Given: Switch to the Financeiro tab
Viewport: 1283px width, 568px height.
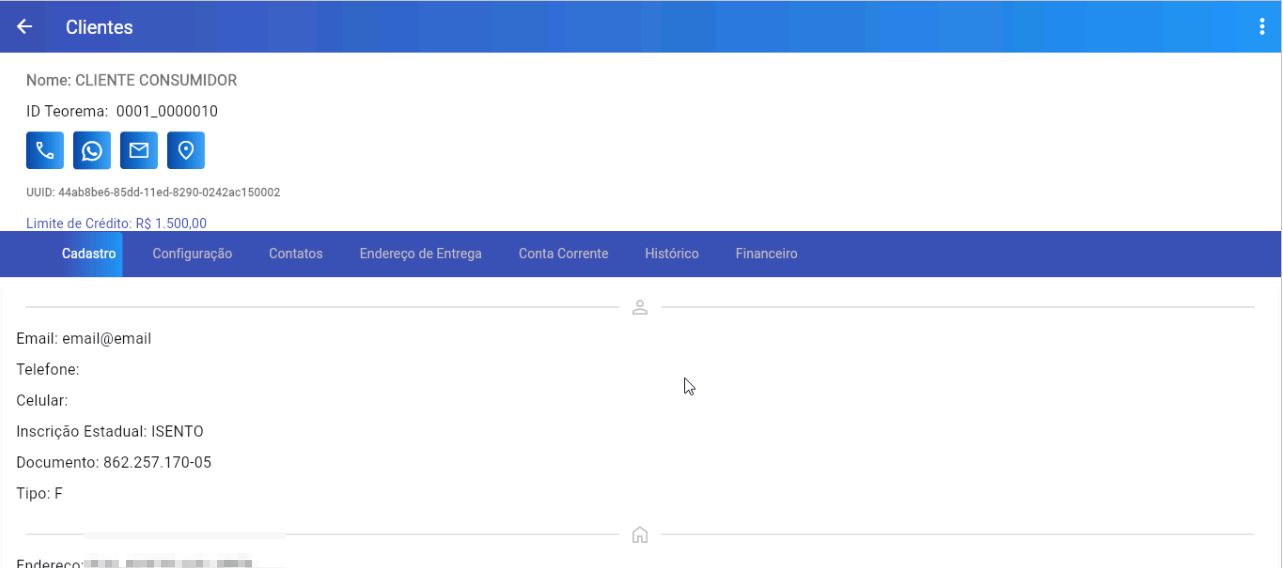Looking at the screenshot, I should [767, 254].
